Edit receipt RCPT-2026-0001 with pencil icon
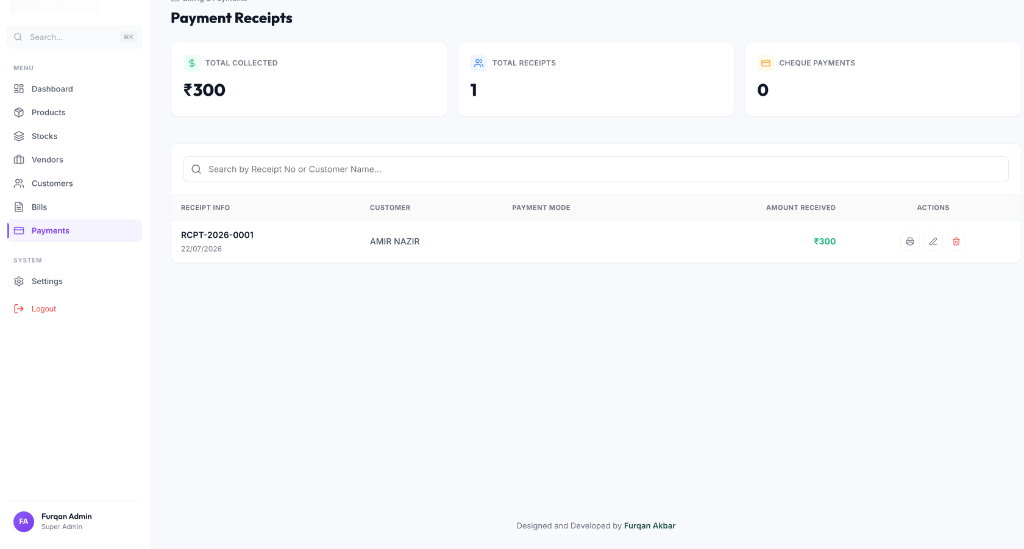This screenshot has width=1024, height=549. click(933, 242)
